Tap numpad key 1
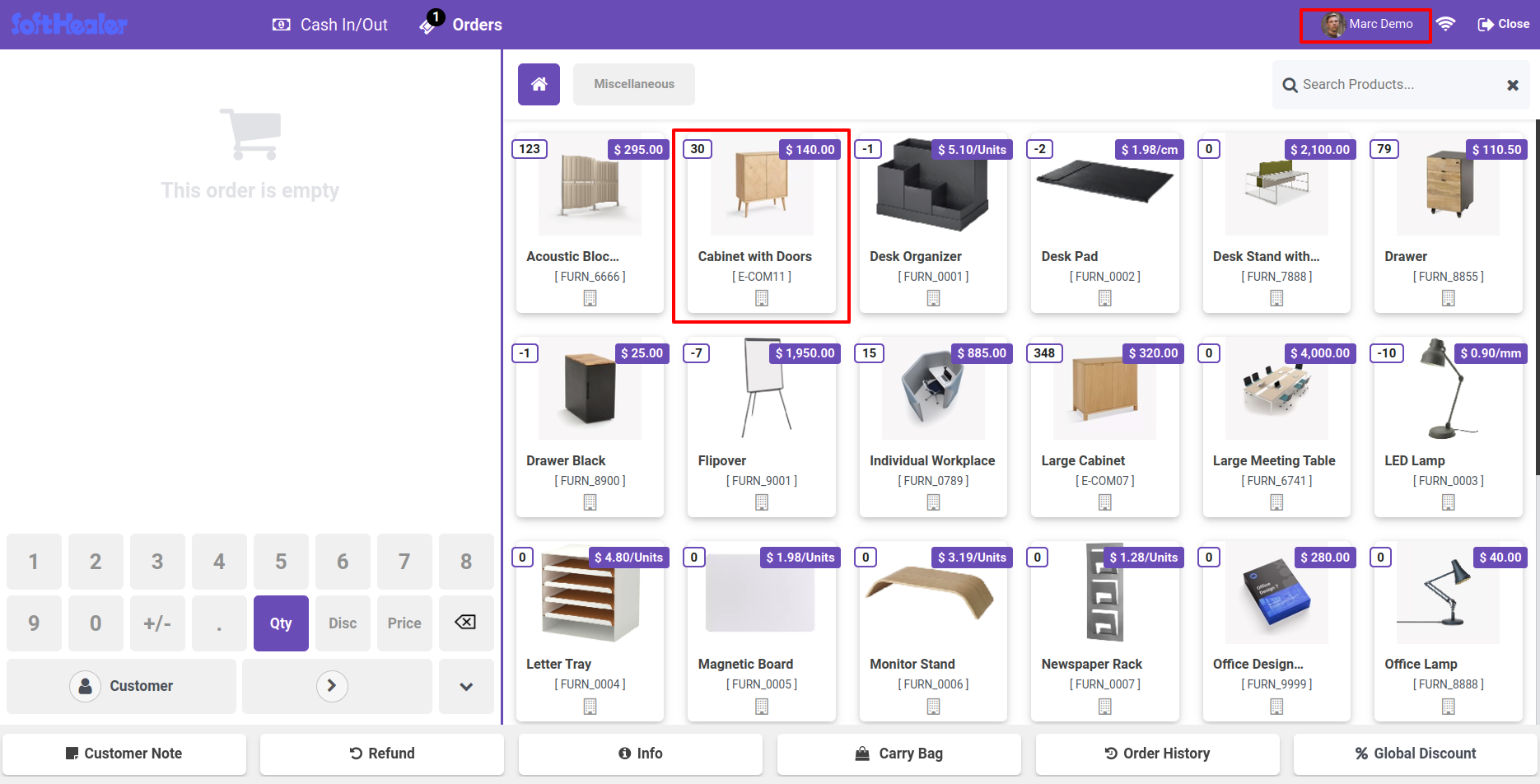This screenshot has height=784, width=1540. click(34, 562)
